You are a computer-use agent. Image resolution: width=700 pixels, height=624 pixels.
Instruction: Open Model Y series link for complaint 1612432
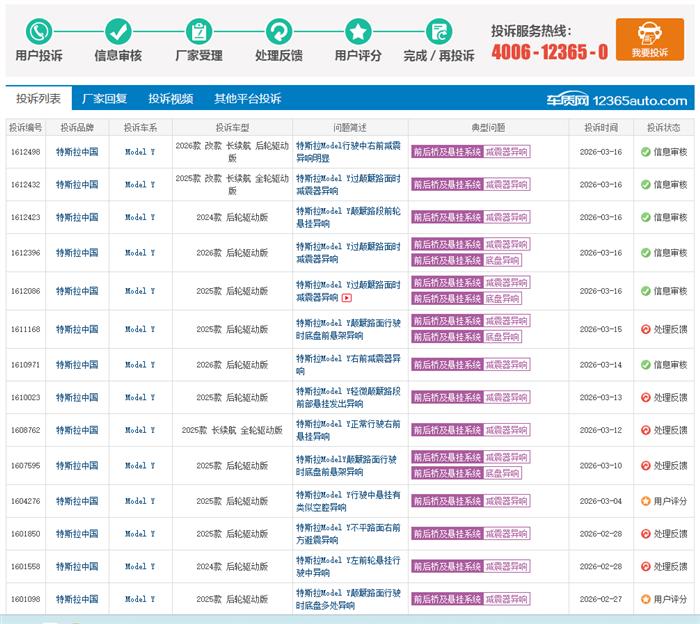click(140, 185)
